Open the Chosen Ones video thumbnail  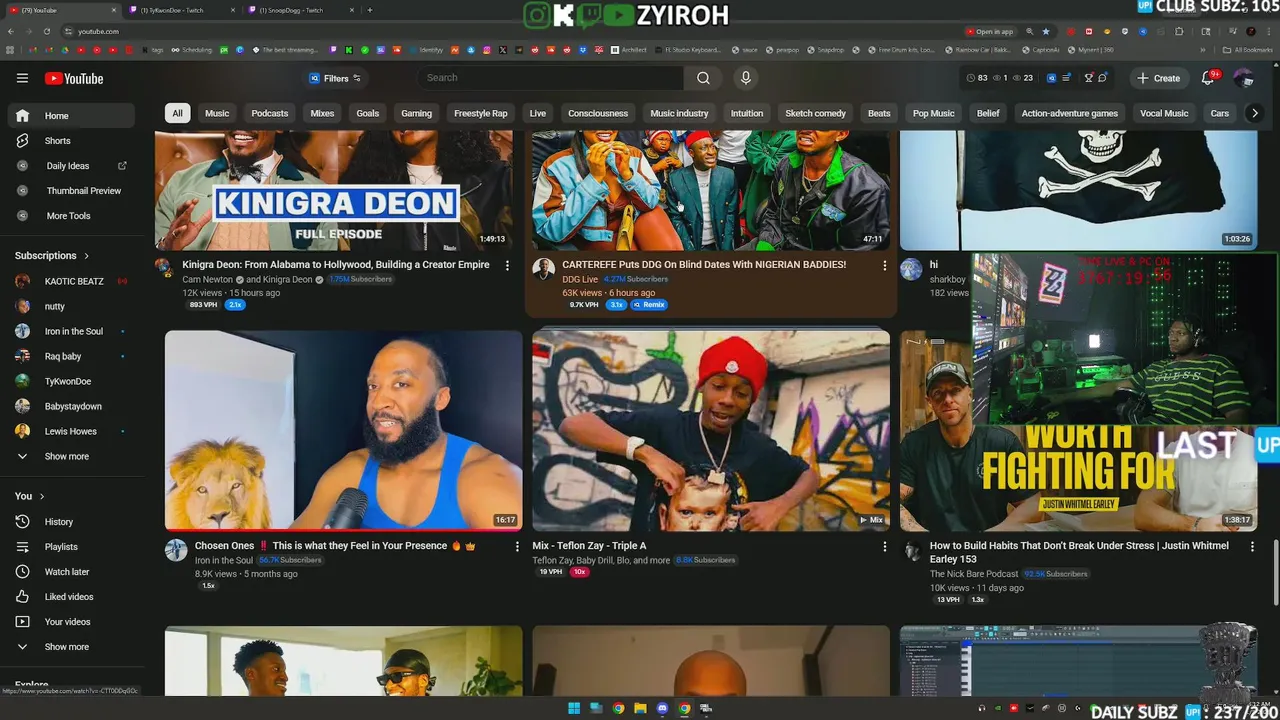pos(343,430)
